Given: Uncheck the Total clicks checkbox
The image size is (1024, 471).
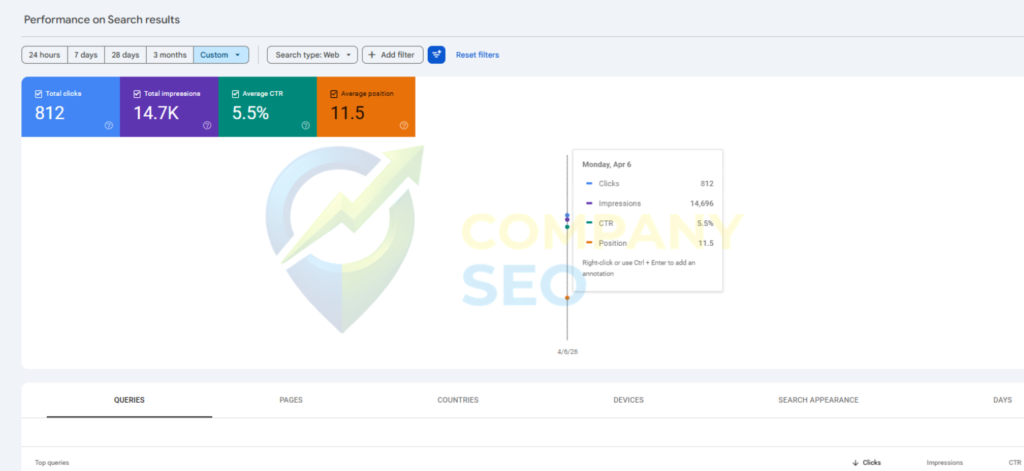Looking at the screenshot, I should pos(38,94).
